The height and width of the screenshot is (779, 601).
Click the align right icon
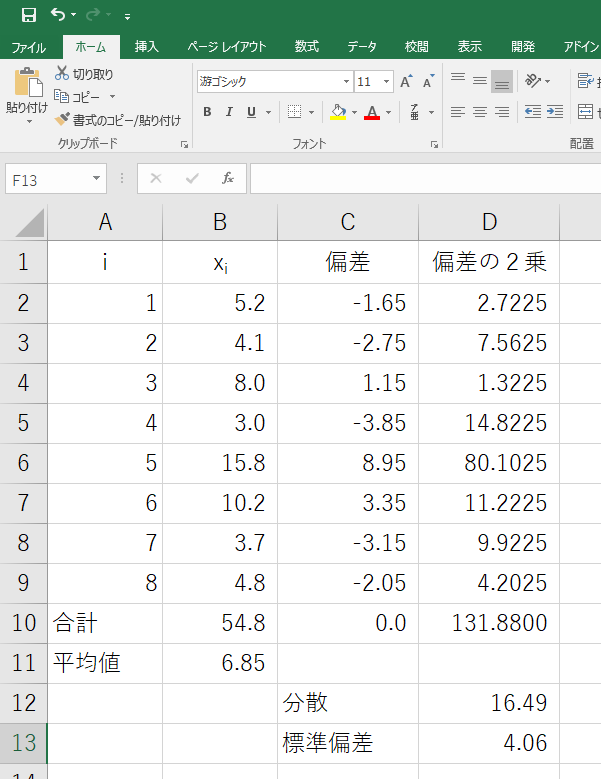(x=502, y=112)
